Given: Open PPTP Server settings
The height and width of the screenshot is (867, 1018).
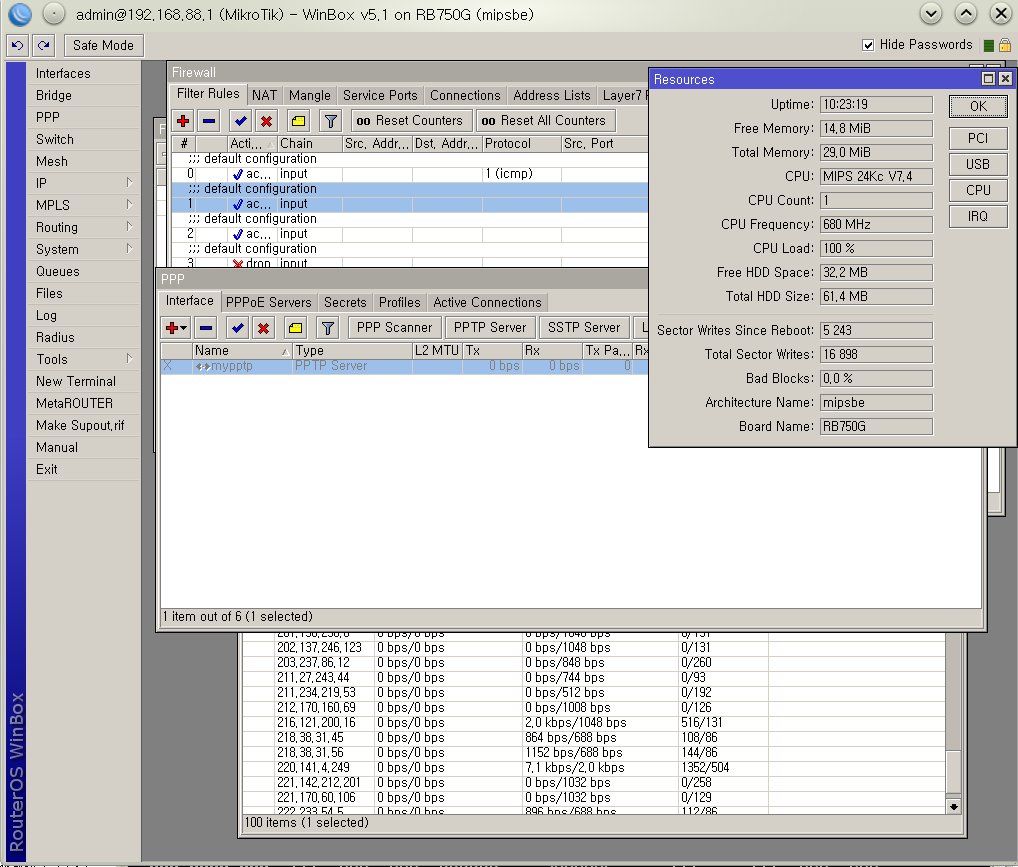Looking at the screenshot, I should tap(490, 328).
